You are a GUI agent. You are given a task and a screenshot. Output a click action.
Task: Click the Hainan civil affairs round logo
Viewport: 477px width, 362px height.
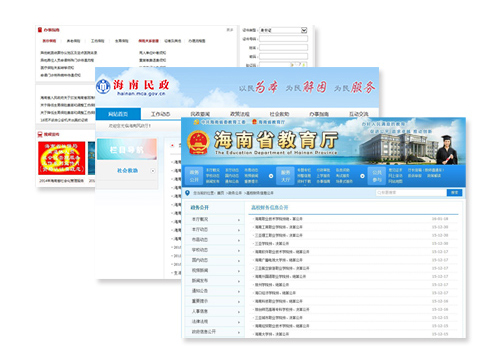point(103,87)
